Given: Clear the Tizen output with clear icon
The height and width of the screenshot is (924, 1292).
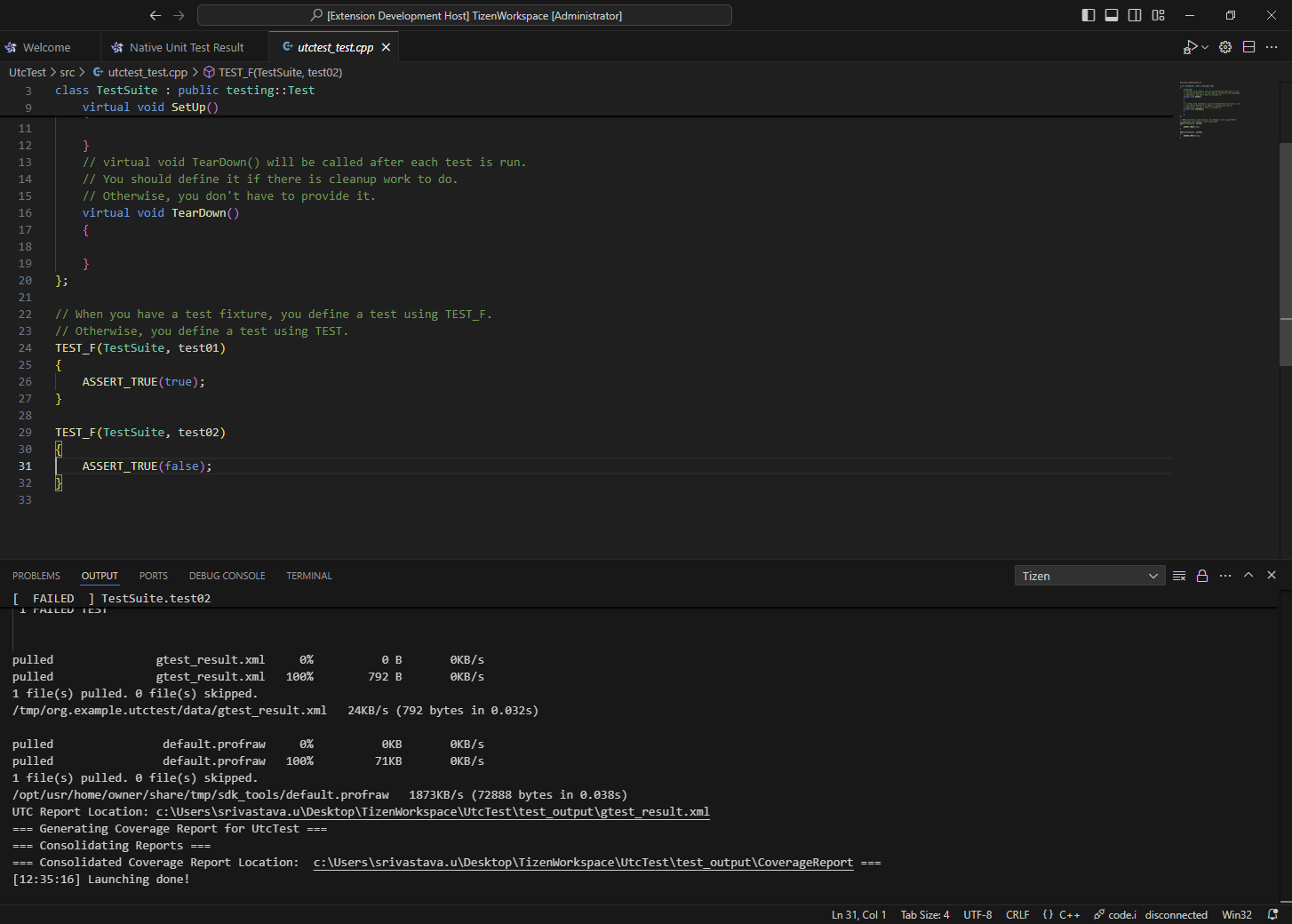Looking at the screenshot, I should point(1179,575).
